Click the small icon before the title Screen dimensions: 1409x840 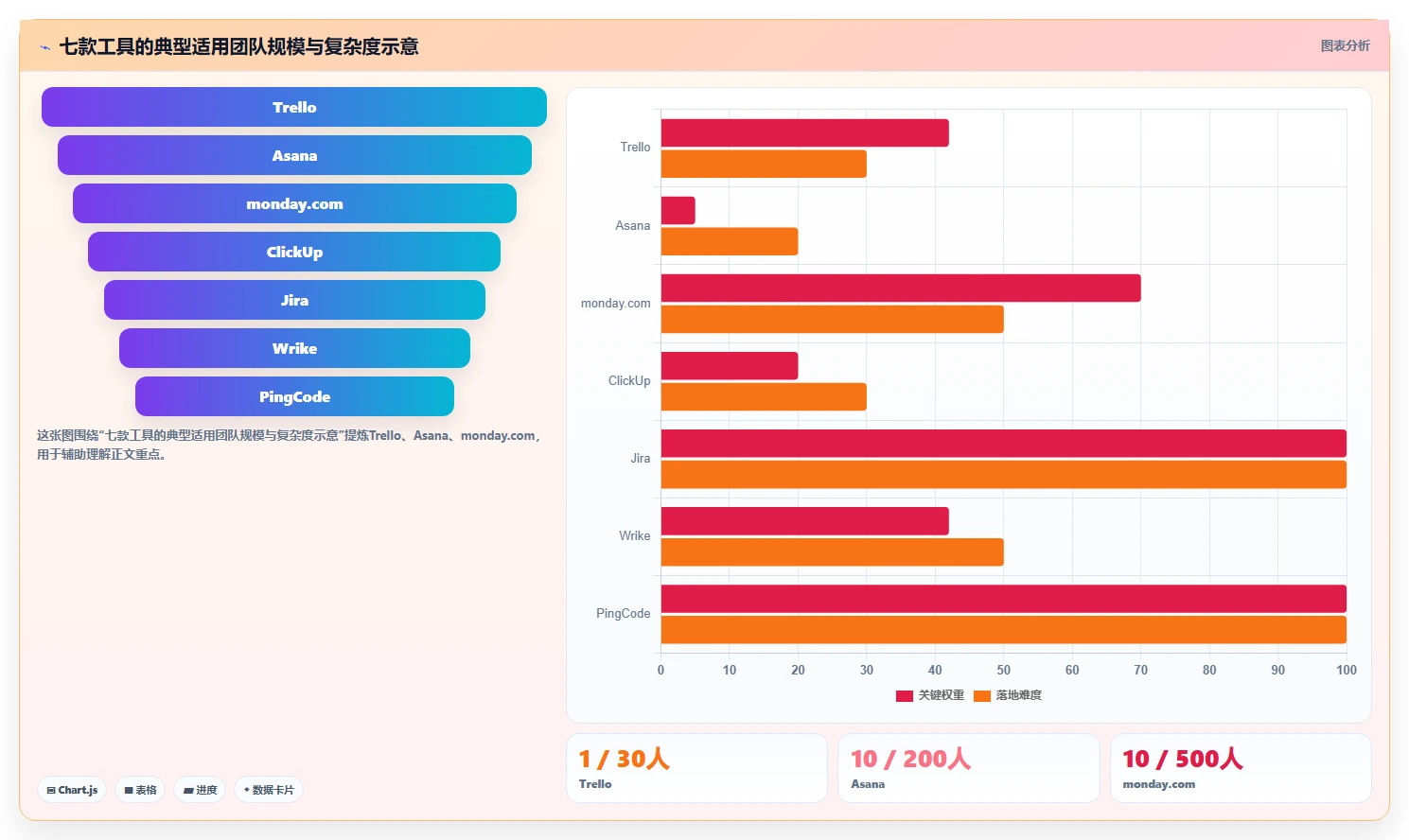[44, 47]
